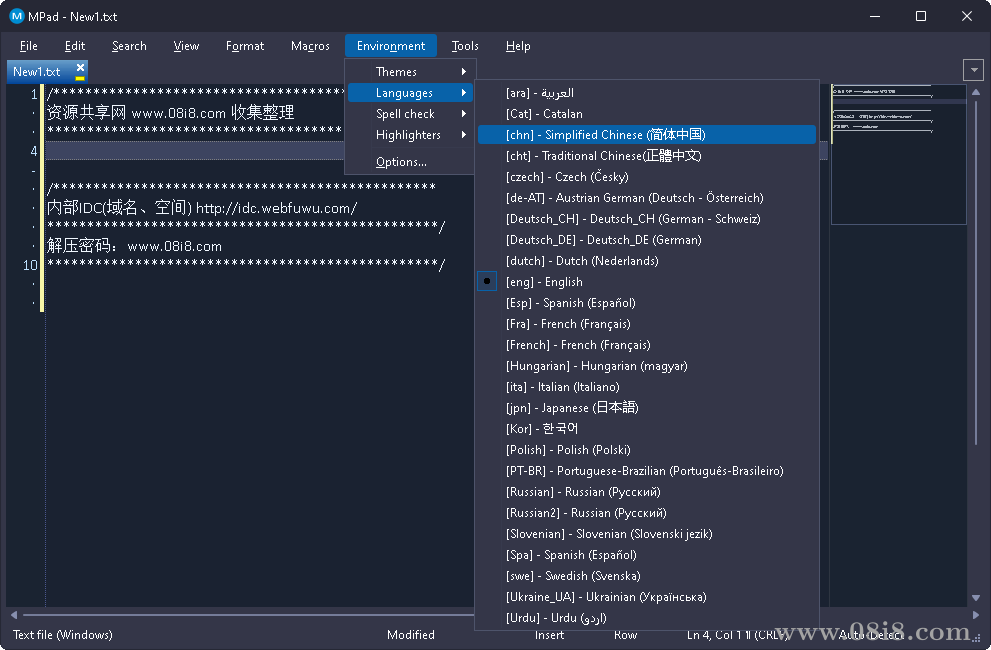The width and height of the screenshot is (991, 650).
Task: Select Simplified Chinese [chn] language
Action: (647, 135)
